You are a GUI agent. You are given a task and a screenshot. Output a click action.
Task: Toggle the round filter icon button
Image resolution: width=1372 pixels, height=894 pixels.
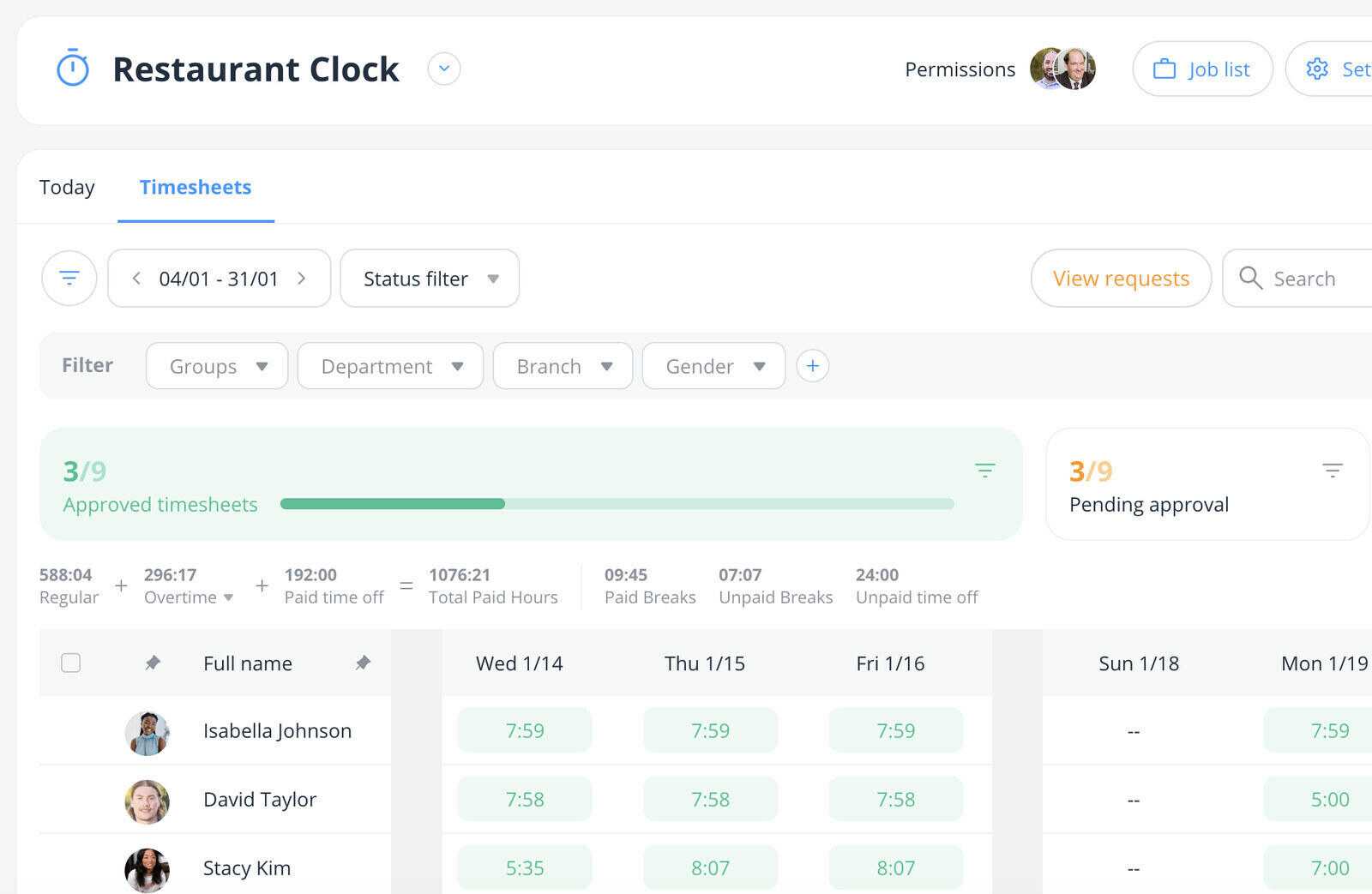69,278
